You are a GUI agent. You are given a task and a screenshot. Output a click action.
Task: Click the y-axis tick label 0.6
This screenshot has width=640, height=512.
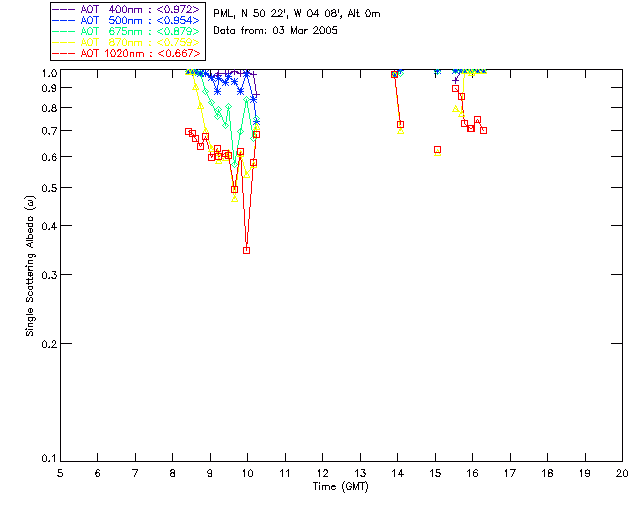coord(49,157)
